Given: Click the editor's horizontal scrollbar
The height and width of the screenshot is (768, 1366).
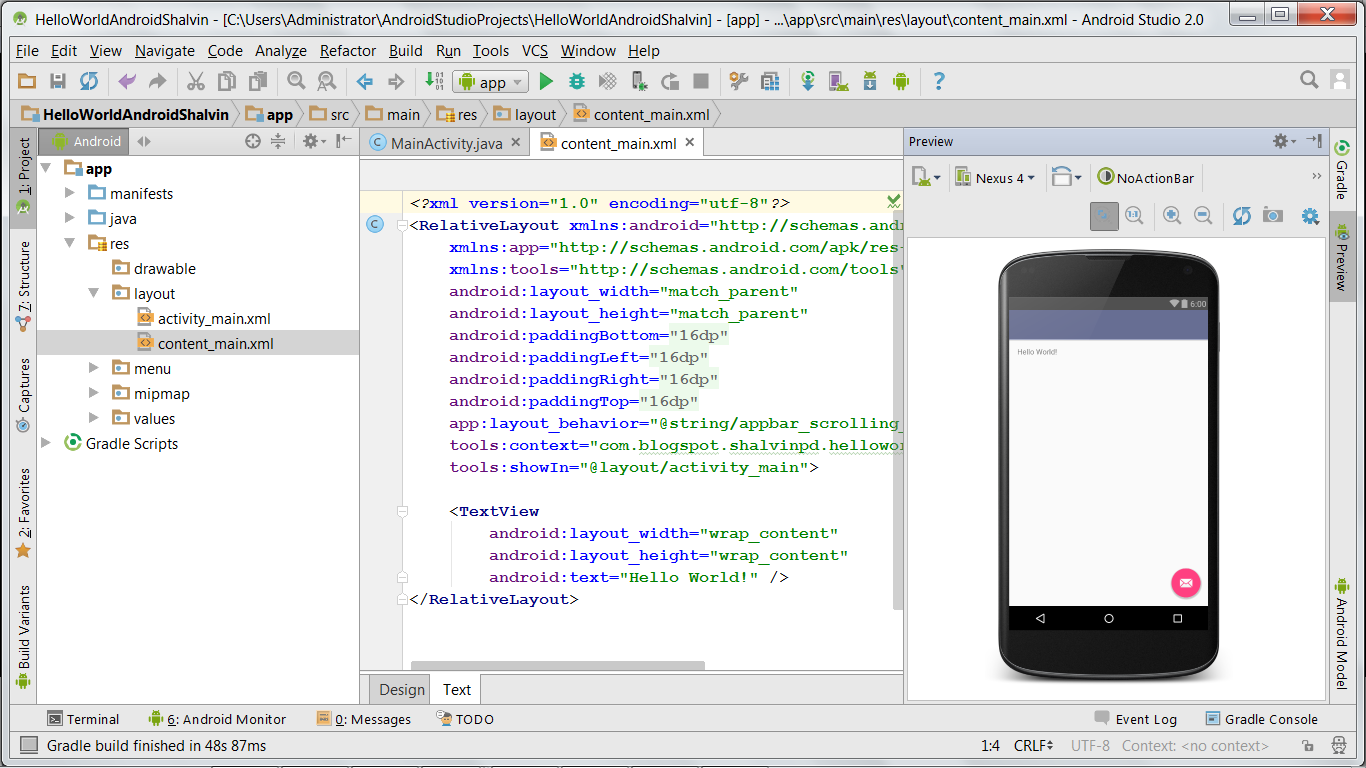Looking at the screenshot, I should [557, 665].
